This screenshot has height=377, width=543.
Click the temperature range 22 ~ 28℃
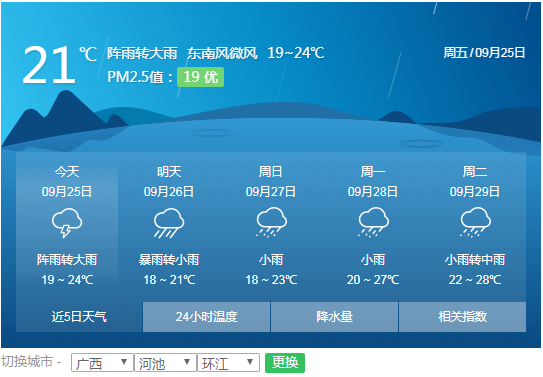pos(475,280)
